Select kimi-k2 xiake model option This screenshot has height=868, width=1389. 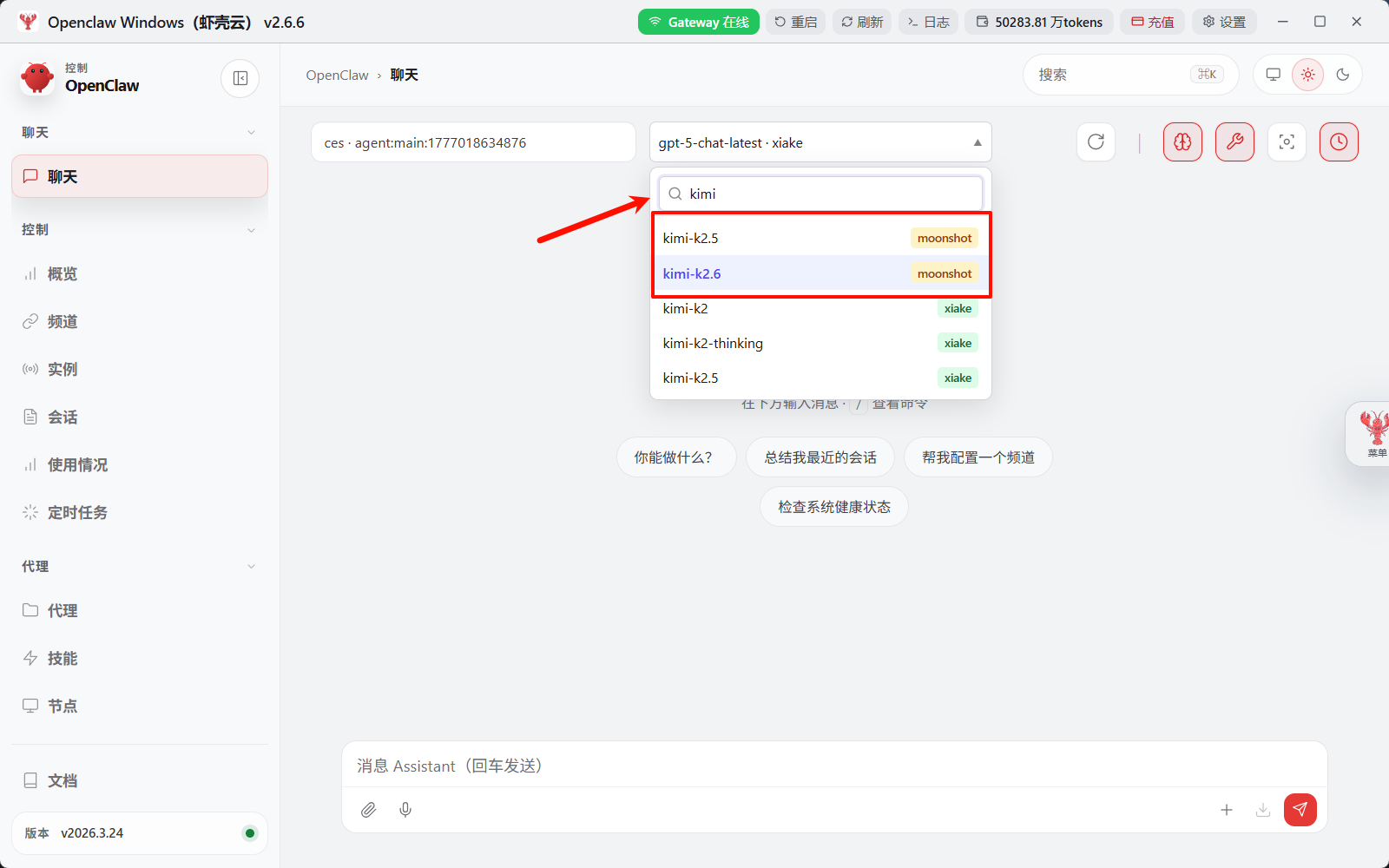[820, 308]
